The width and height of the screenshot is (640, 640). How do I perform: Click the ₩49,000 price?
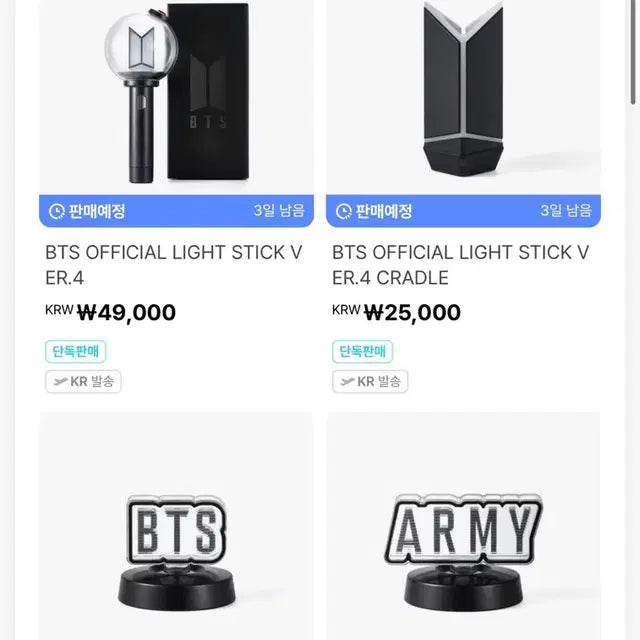point(126,313)
